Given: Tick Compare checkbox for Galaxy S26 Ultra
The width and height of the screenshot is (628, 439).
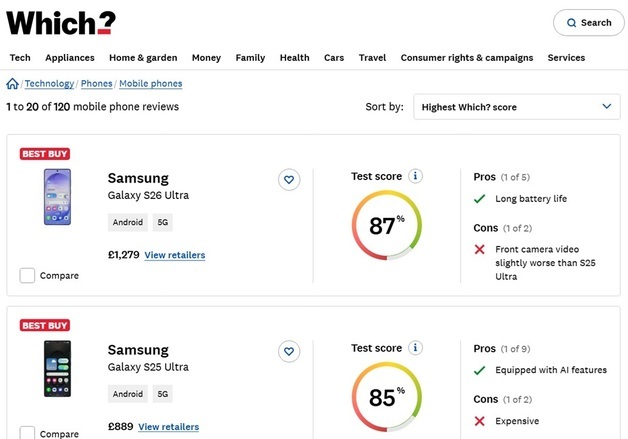Looking at the screenshot, I should click(27, 275).
